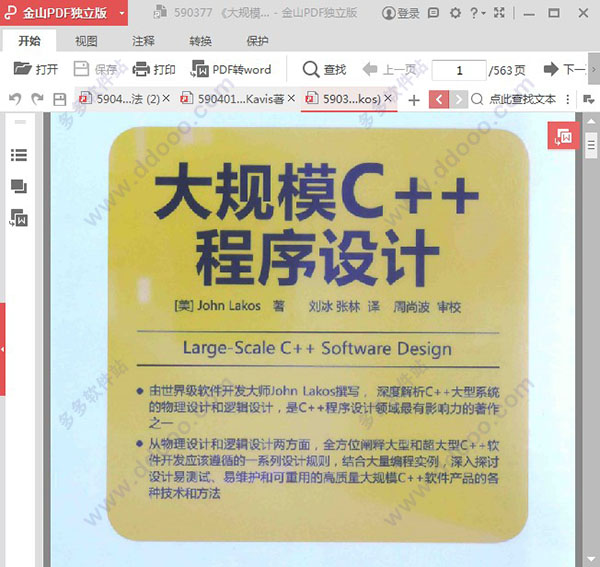Close the 5903...kos) document tab

point(388,99)
